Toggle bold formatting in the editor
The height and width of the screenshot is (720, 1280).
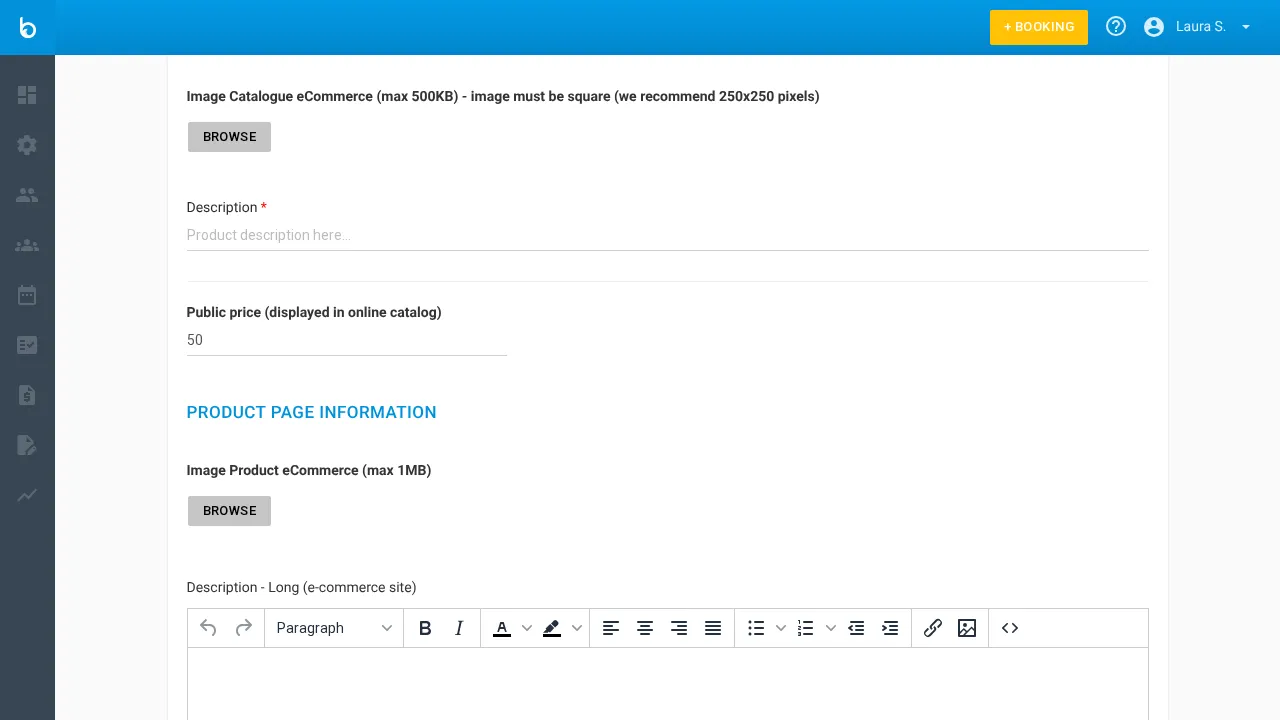425,628
